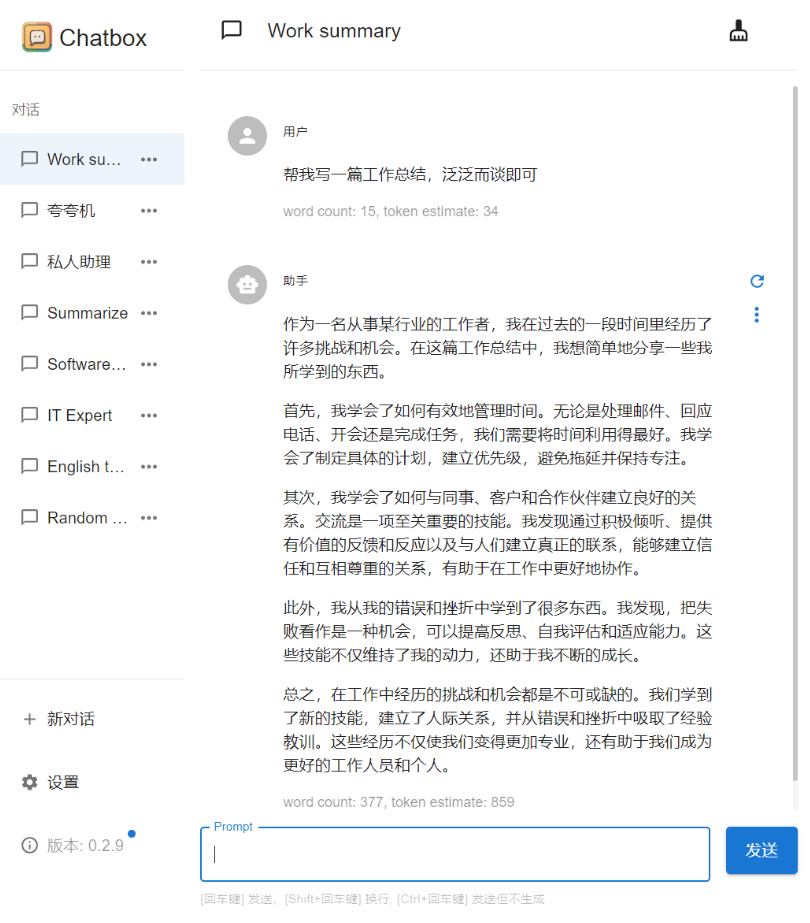
Task: Open the IT Expert conversation
Action: [92, 416]
